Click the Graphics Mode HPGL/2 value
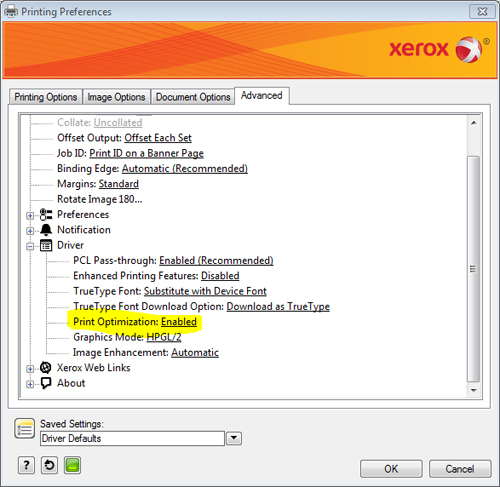Screen dimensions: 500x487 point(164,337)
